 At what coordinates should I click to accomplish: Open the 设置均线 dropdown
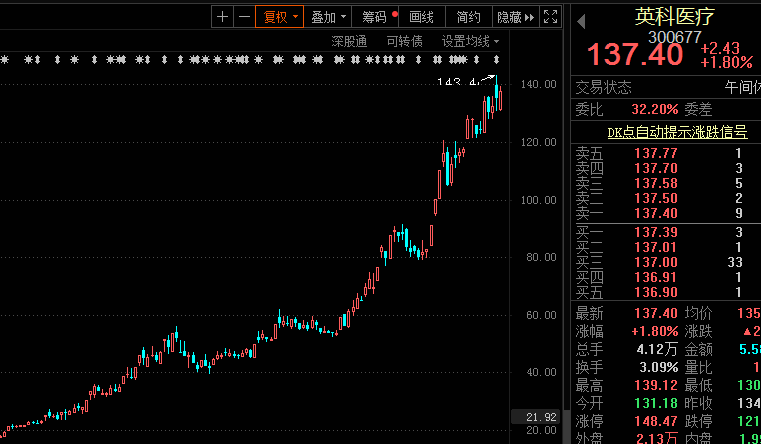[470, 42]
